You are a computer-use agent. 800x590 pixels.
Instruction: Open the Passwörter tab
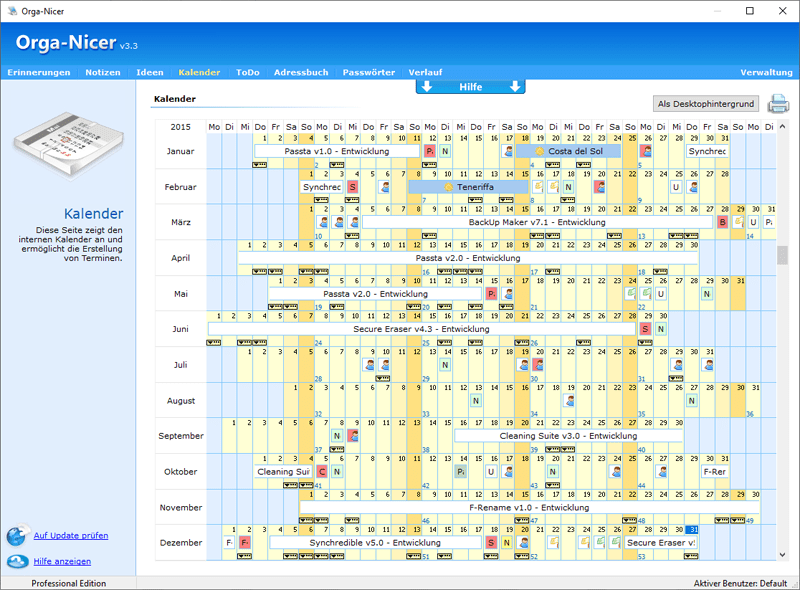click(369, 72)
